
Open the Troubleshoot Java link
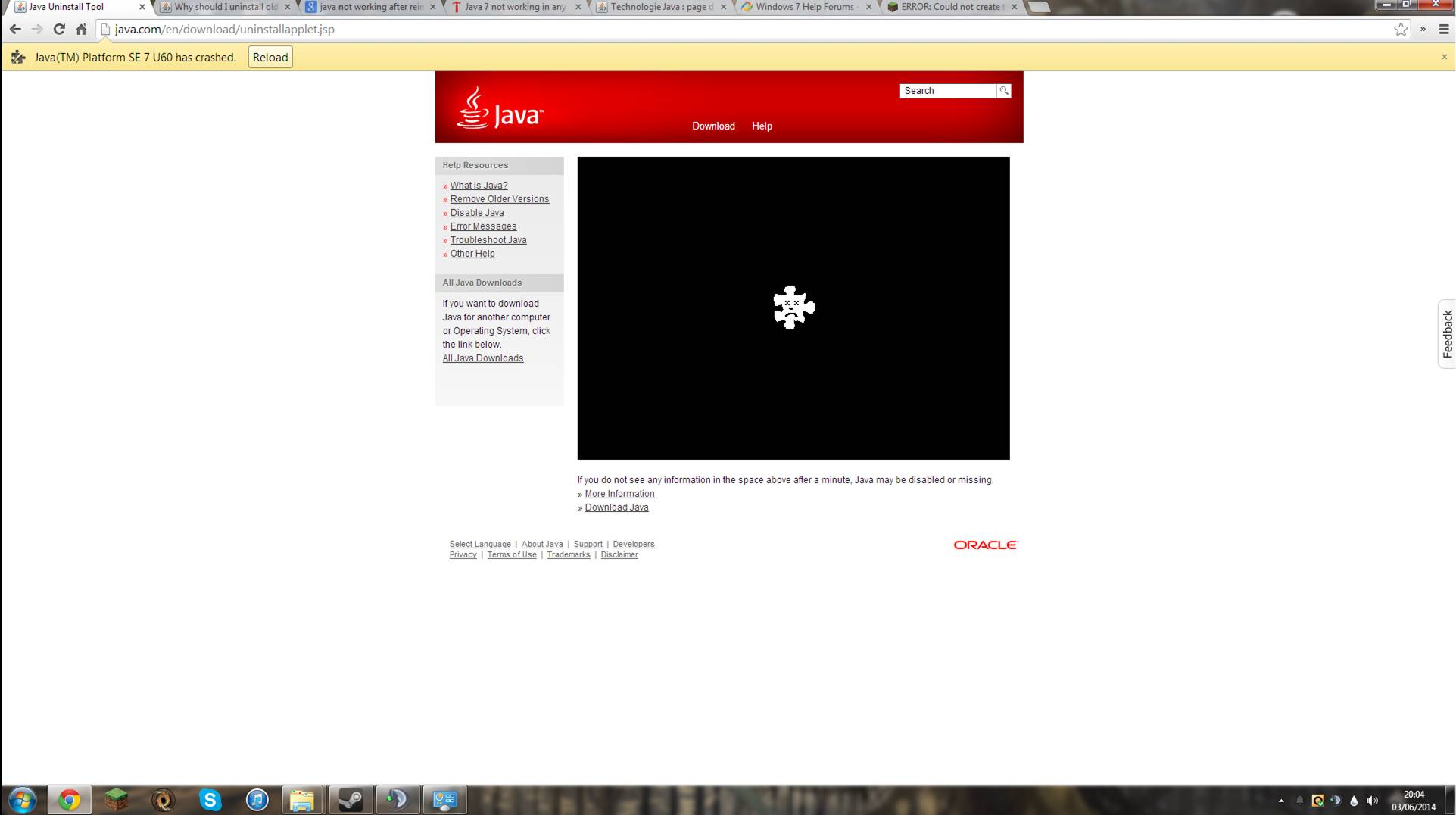(488, 240)
